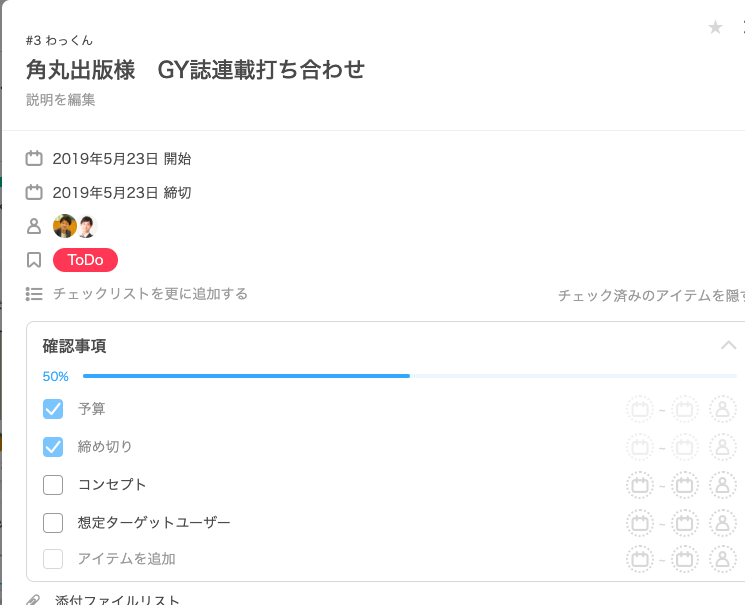The width and height of the screenshot is (745, 605).
Task: Click the bookmark label icon beside ToDo
Action: tap(34, 260)
